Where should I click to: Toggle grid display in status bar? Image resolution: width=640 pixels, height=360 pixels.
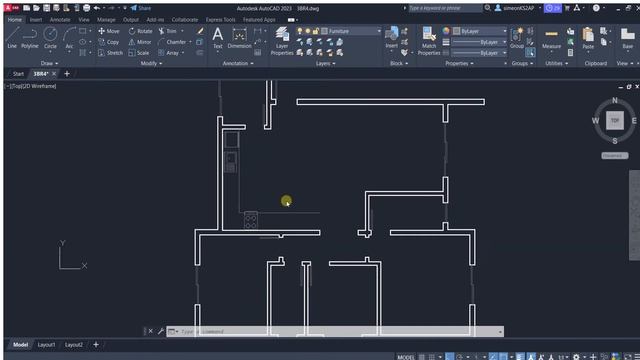click(422, 357)
